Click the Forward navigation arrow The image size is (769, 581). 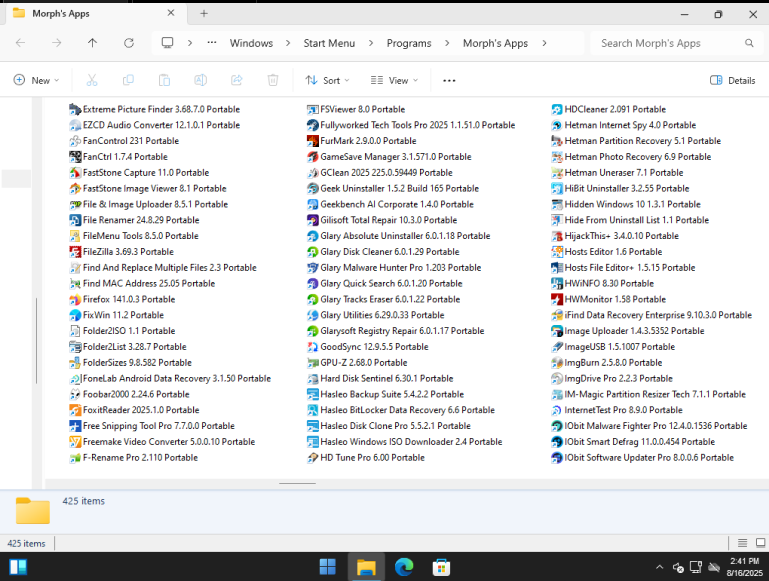coord(56,43)
